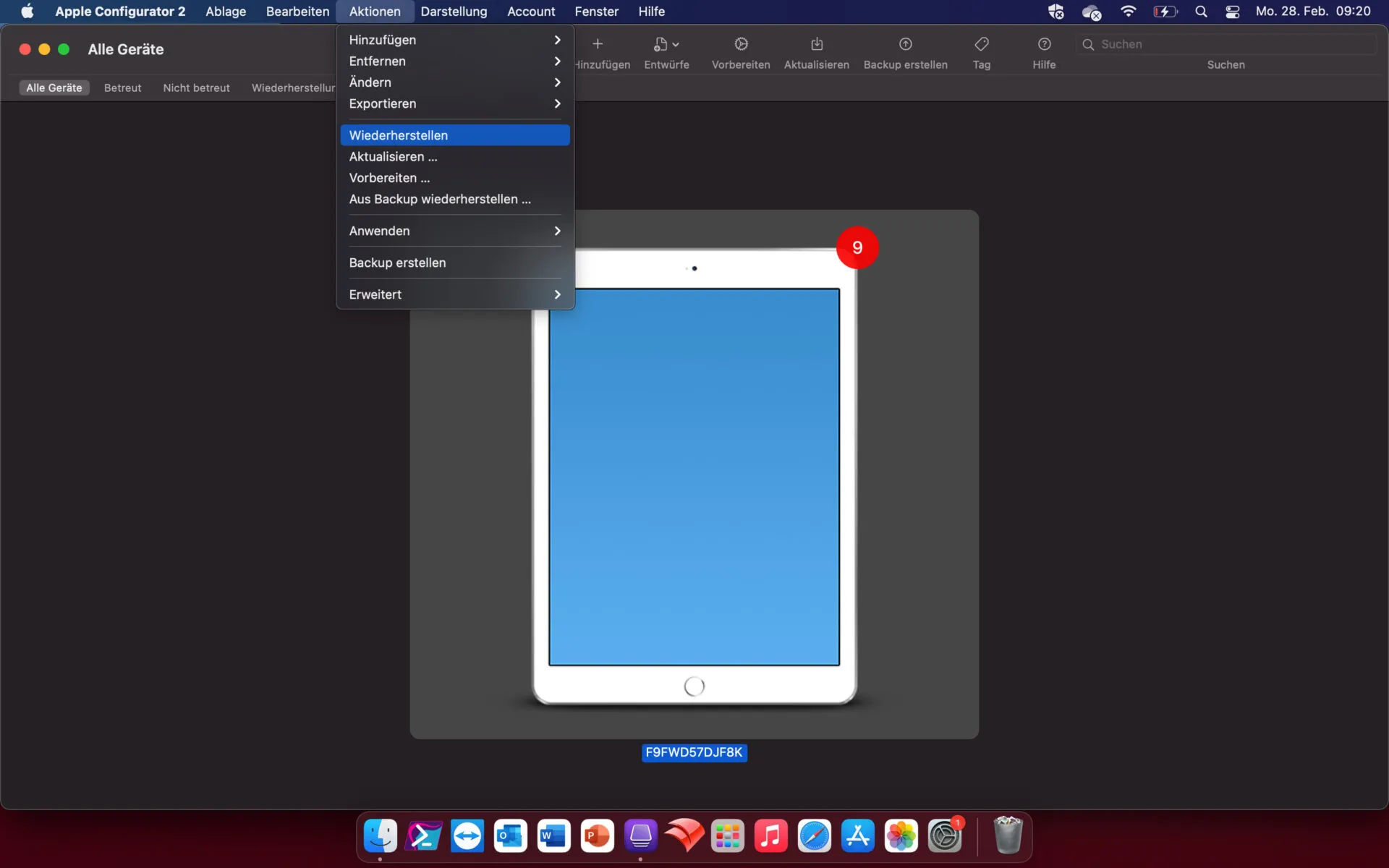This screenshot has height=868, width=1389.
Task: Open Finder from the dock
Action: click(x=381, y=836)
